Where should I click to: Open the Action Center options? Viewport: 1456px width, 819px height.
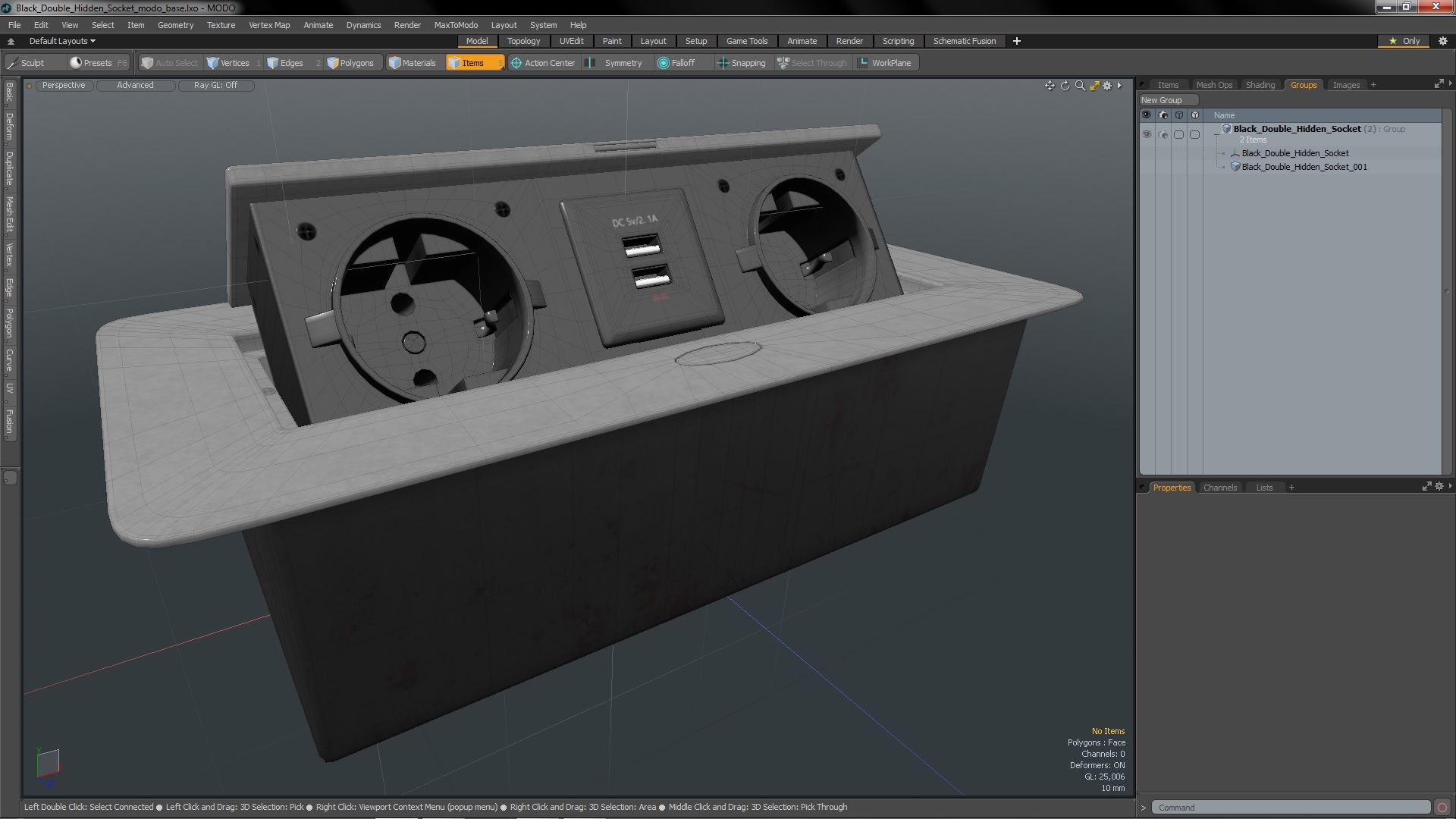coord(544,63)
